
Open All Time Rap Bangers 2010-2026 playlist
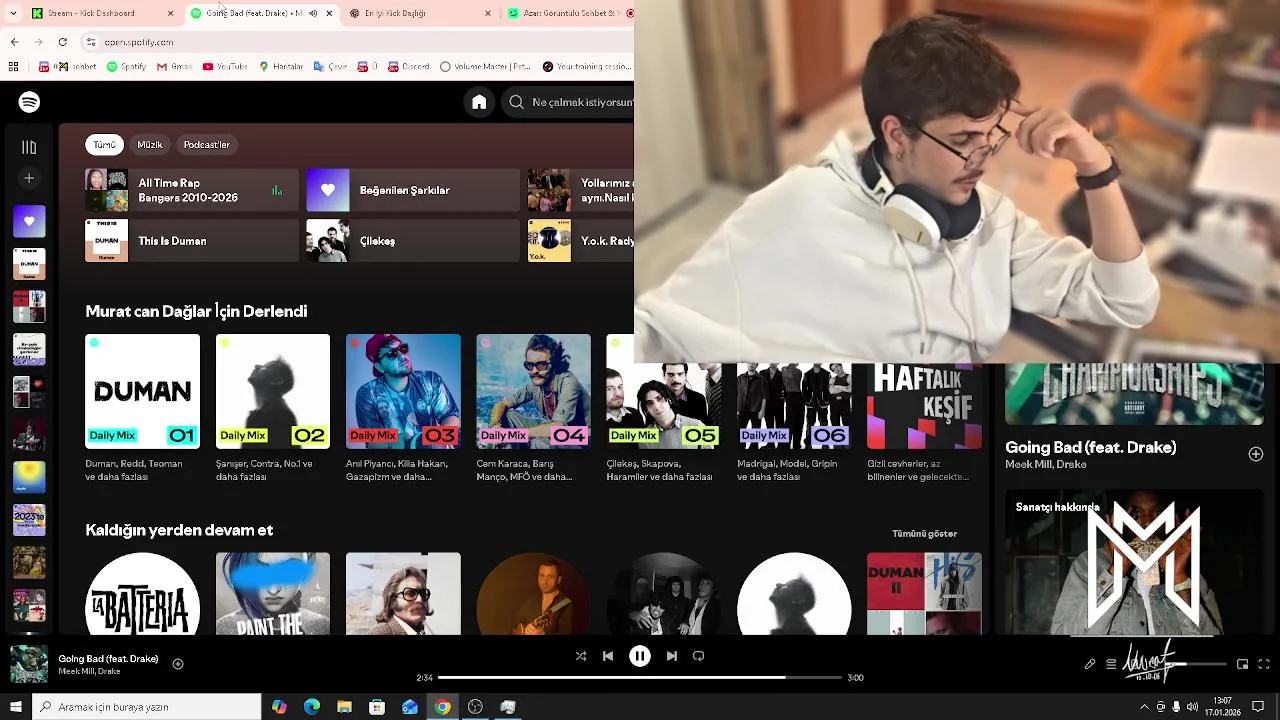(x=192, y=190)
